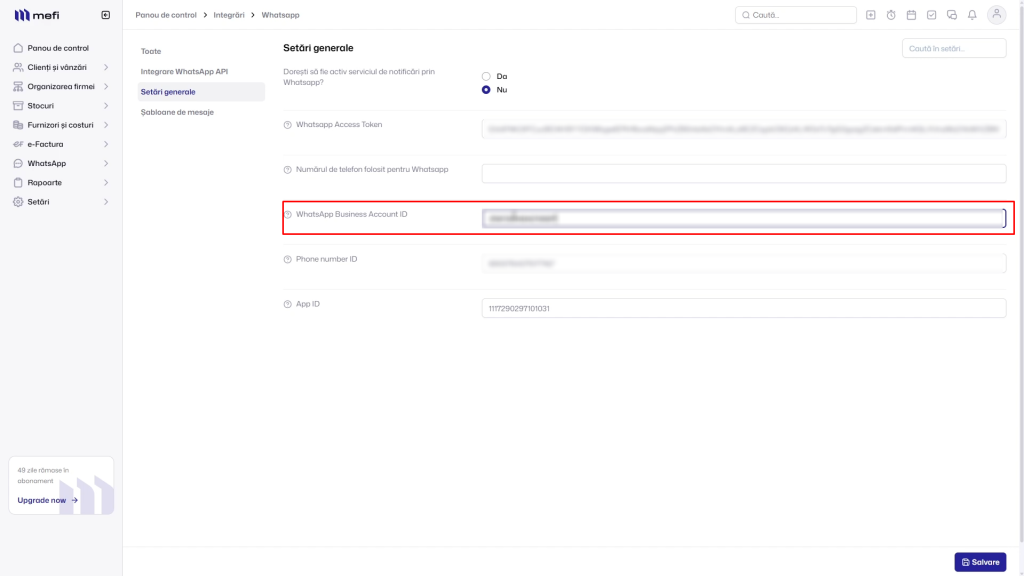Expand Clienți și vânzări submenu chevron
The width and height of the screenshot is (1024, 576).
tap(106, 67)
